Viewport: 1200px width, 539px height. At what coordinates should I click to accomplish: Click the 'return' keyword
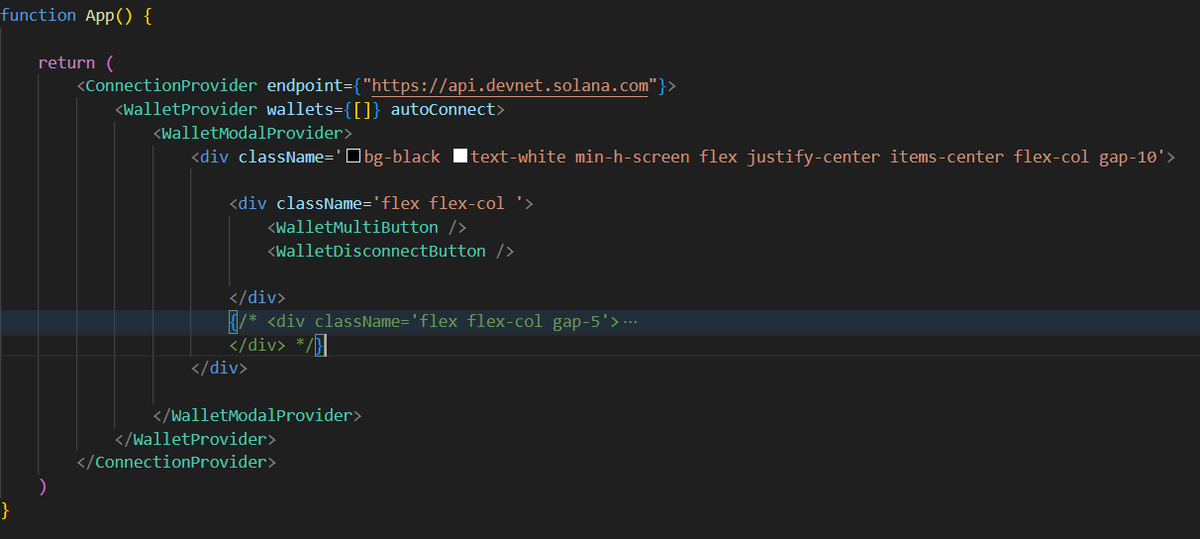[x=66, y=63]
